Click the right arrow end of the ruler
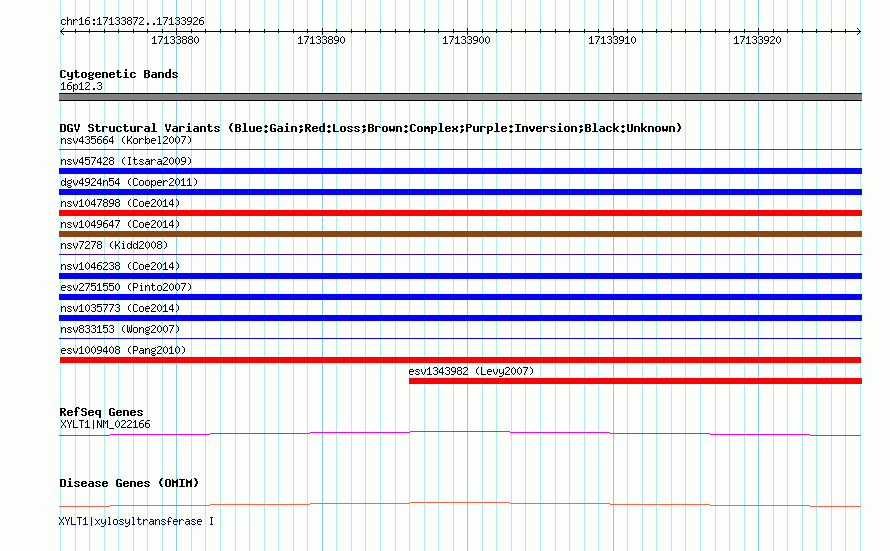Screen dimensions: 890x551 [858, 32]
